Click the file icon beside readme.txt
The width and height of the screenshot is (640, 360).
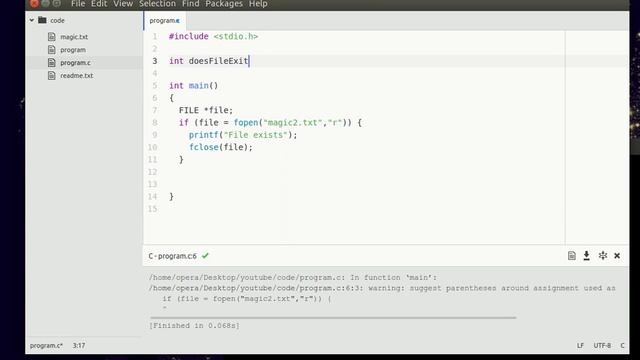pyautogui.click(x=51, y=76)
